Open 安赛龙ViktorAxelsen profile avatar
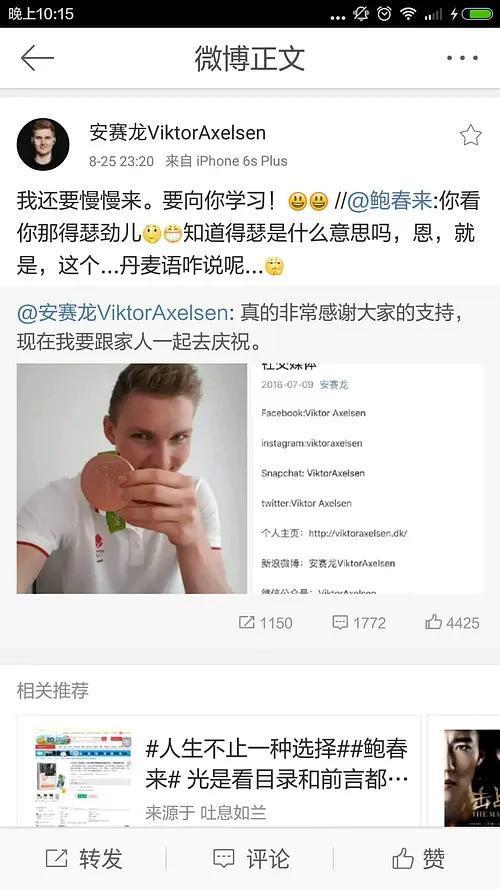Image resolution: width=500 pixels, height=889 pixels. (x=43, y=145)
